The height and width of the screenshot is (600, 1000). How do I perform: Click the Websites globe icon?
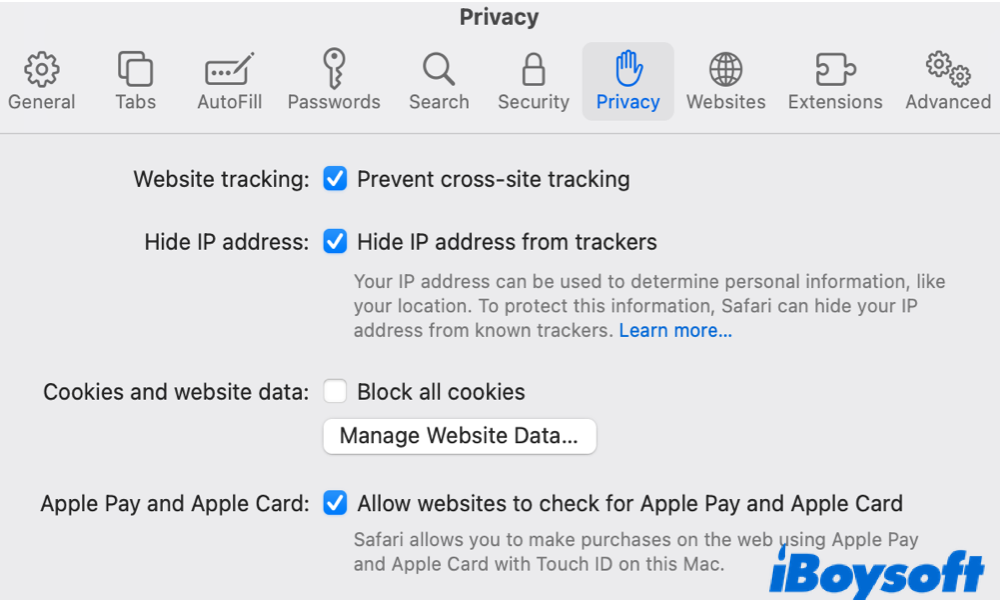click(725, 69)
